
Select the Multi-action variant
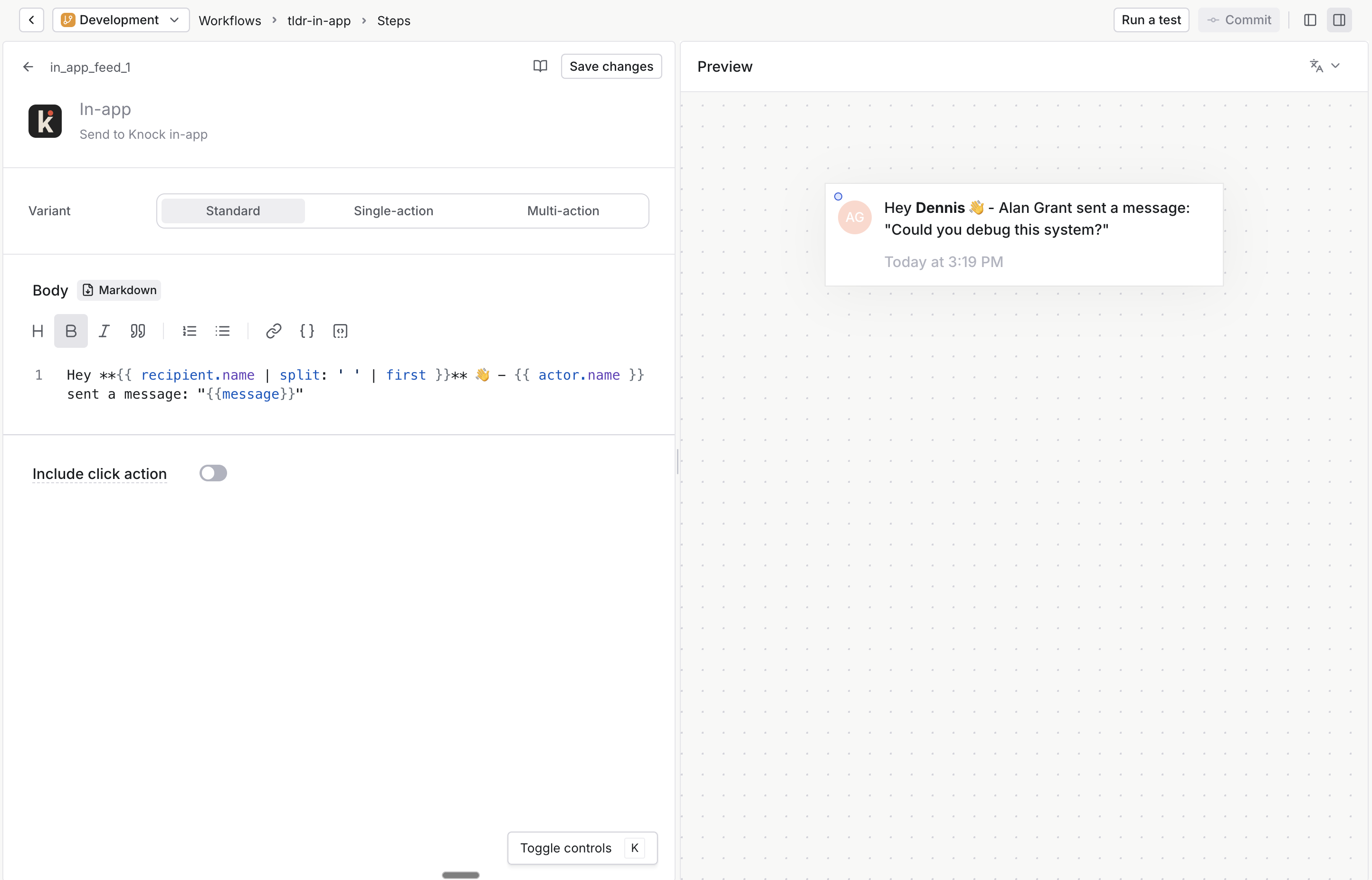click(x=562, y=210)
